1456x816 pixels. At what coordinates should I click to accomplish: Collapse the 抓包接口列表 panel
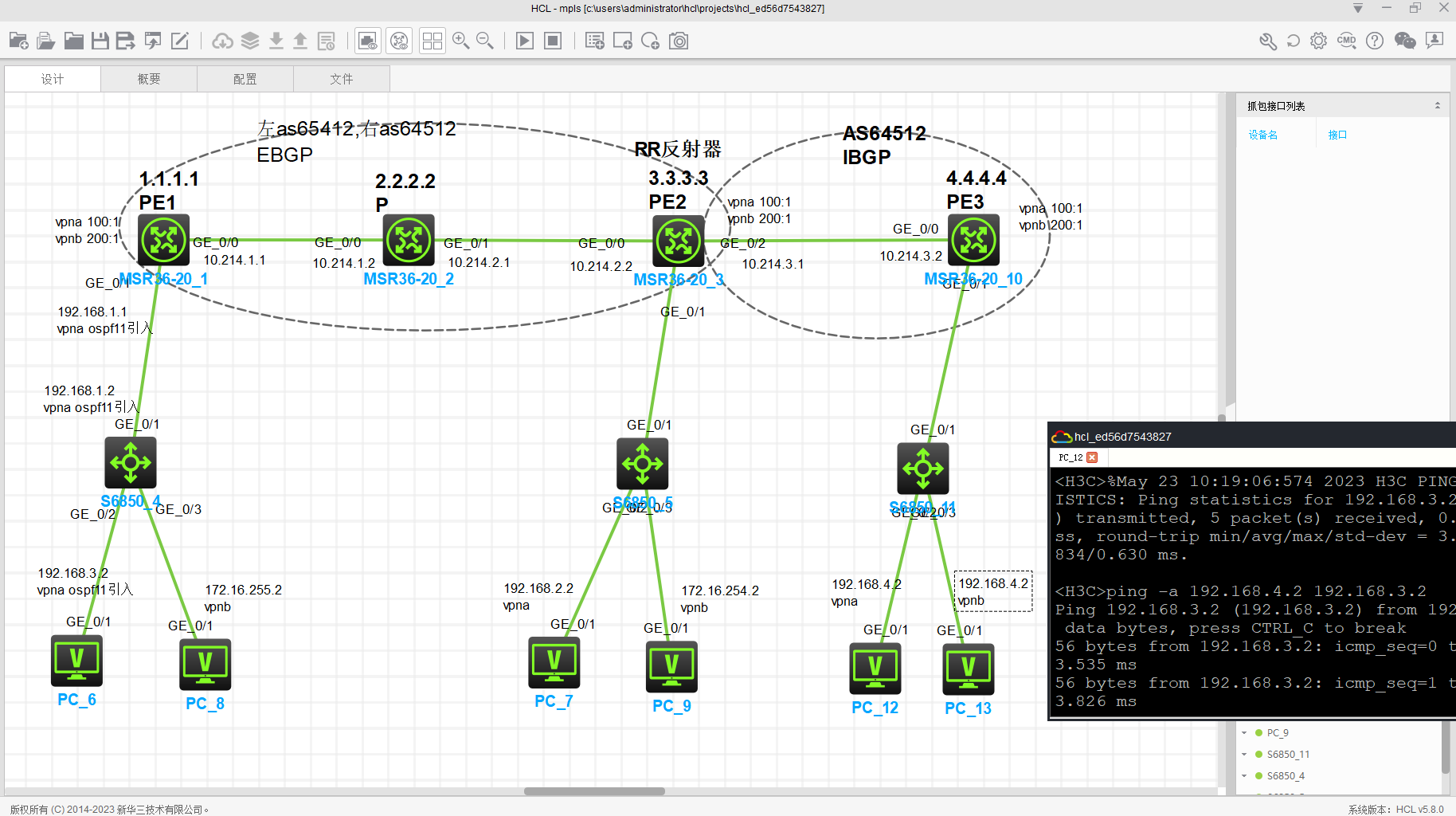pos(1437,106)
